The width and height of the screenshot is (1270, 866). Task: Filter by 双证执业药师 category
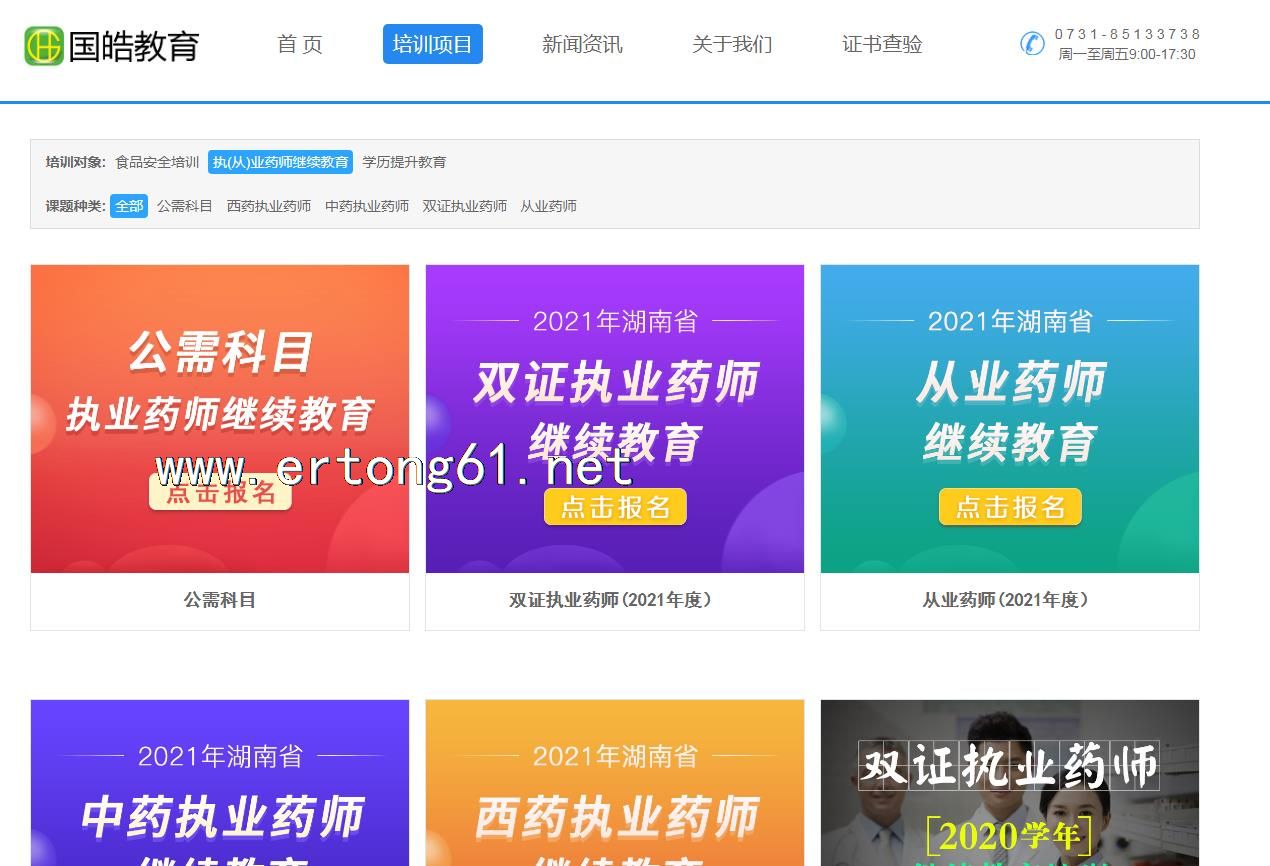point(464,206)
